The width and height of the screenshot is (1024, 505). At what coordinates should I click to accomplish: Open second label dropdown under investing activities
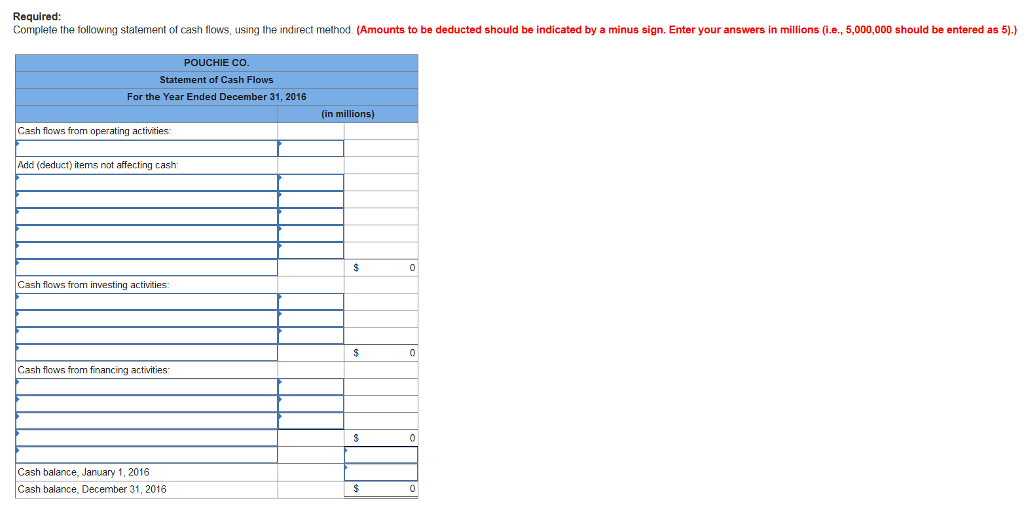pyautogui.click(x=147, y=318)
